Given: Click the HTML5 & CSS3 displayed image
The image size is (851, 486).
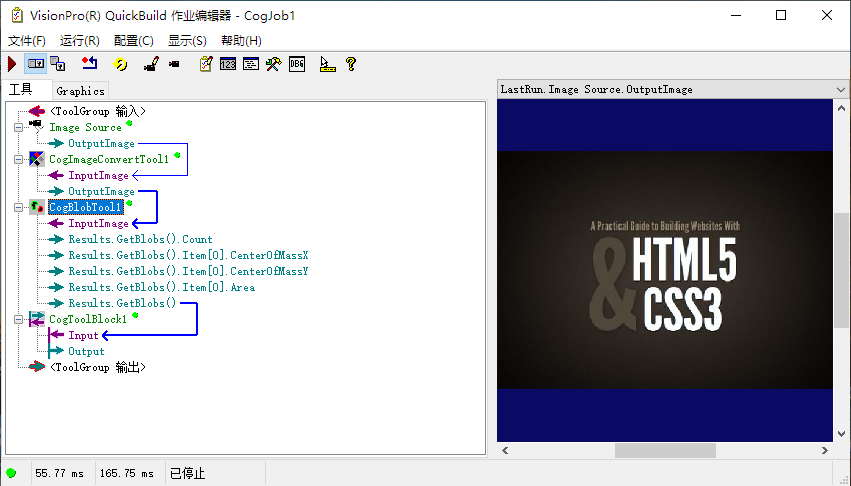Looking at the screenshot, I should 665,270.
